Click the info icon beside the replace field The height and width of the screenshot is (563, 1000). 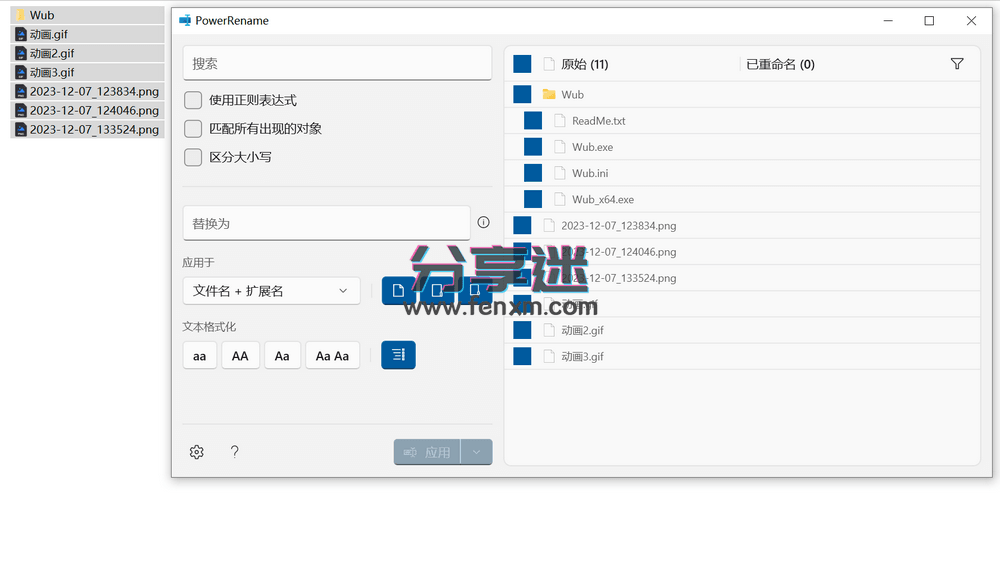(483, 222)
